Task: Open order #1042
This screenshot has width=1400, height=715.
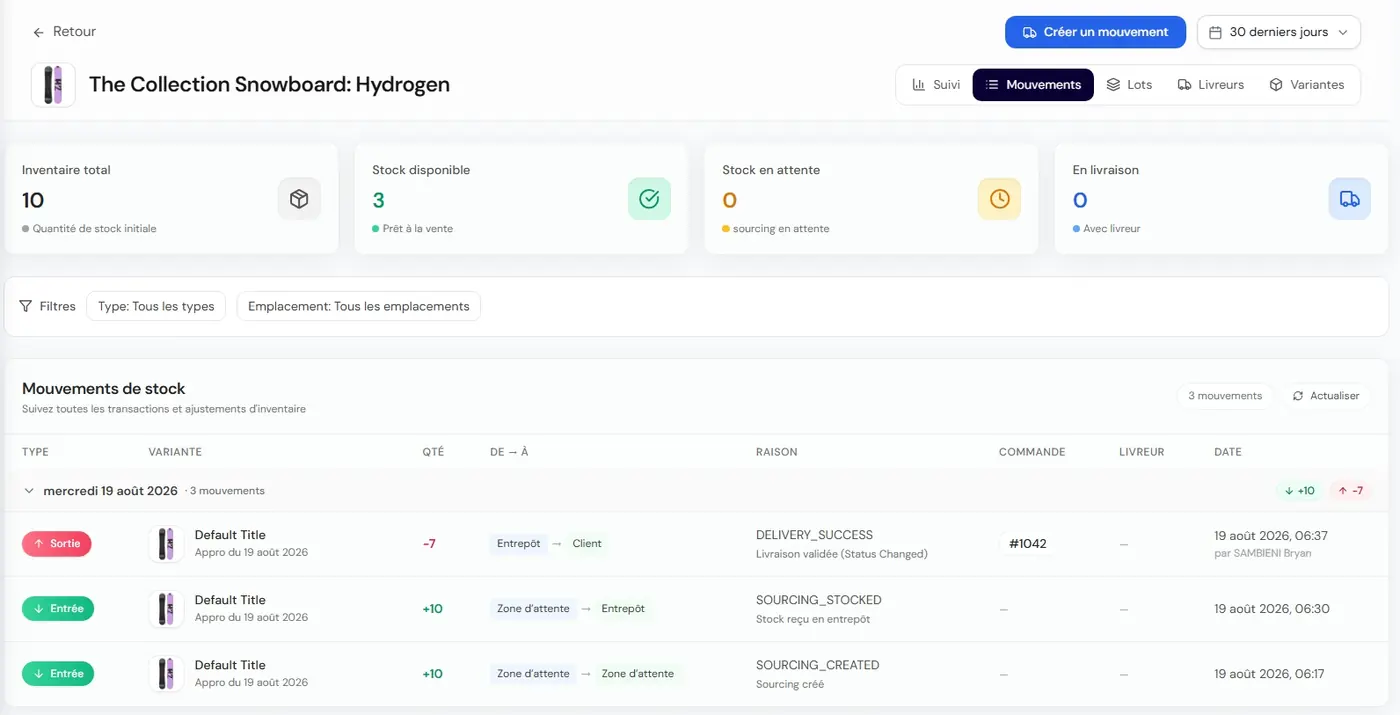Action: [x=1028, y=544]
